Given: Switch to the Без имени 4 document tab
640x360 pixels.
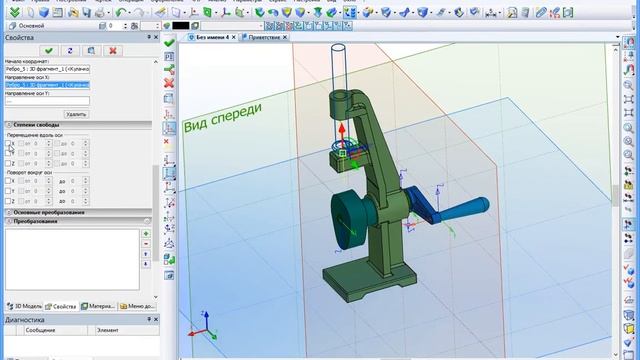Looking at the screenshot, I should 212,37.
